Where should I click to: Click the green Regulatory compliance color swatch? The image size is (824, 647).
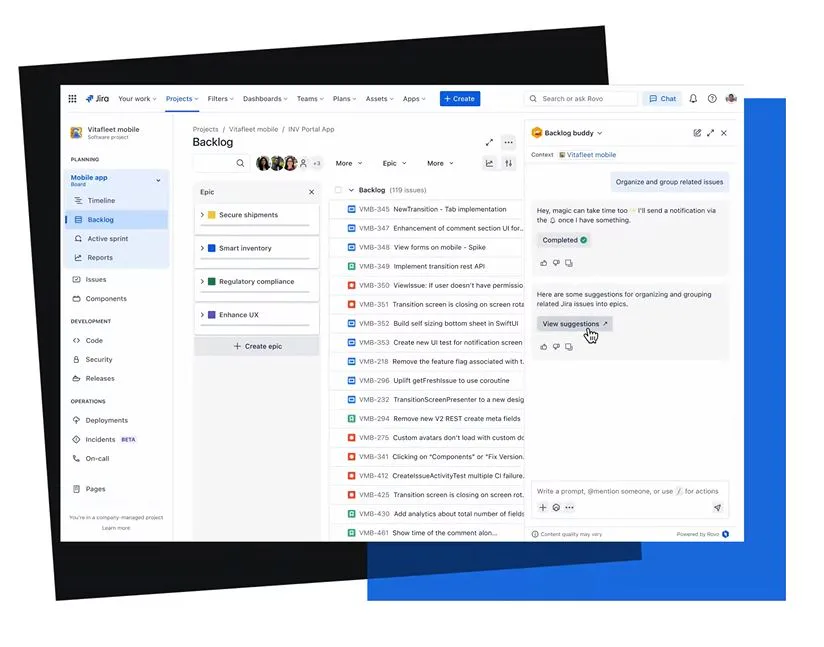[212, 282]
